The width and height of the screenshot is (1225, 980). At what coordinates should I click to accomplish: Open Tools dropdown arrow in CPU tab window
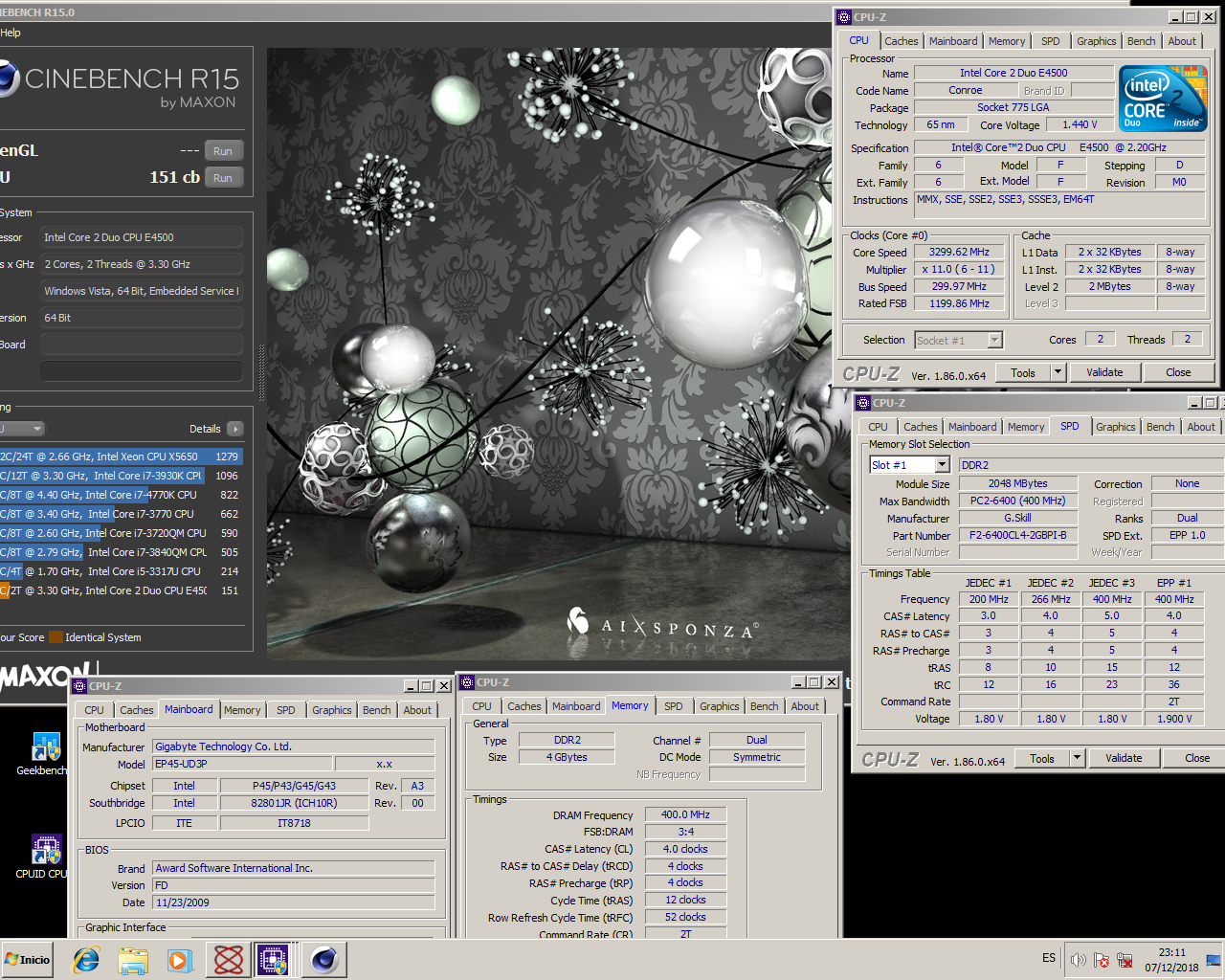coord(1058,372)
